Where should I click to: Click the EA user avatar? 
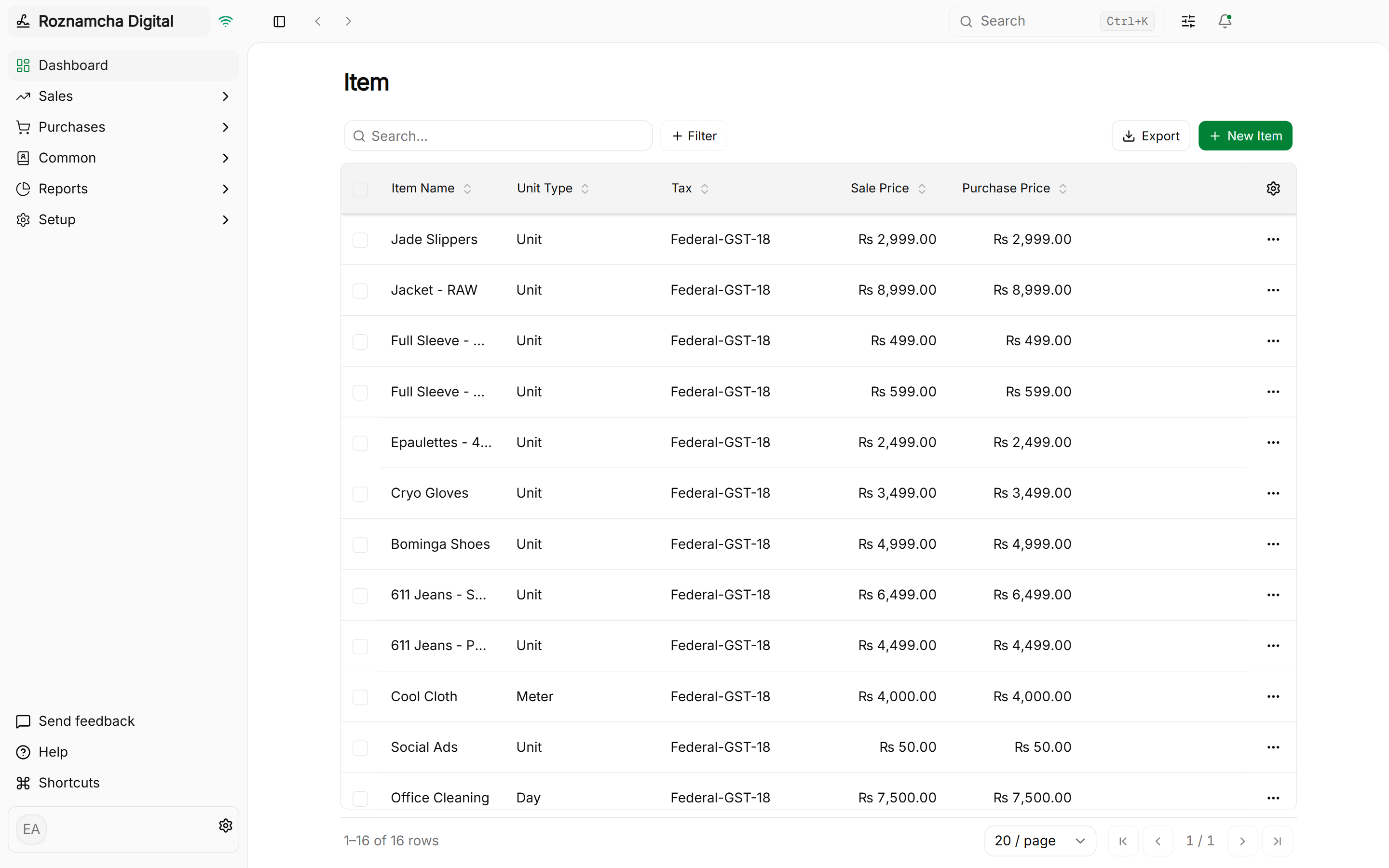pyautogui.click(x=31, y=829)
